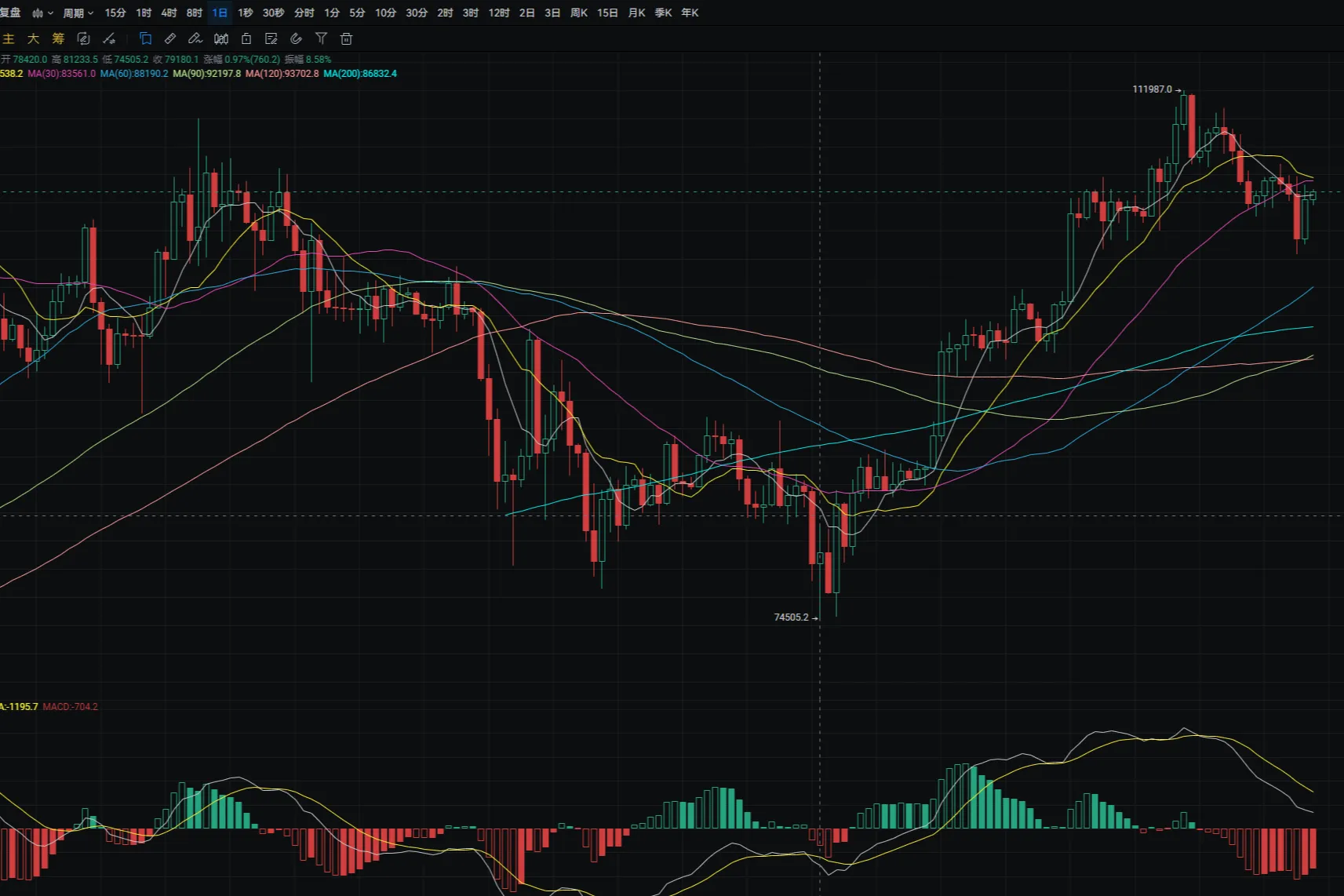Switch to the 1时 timeframe
The height and width of the screenshot is (896, 1344).
(x=144, y=13)
